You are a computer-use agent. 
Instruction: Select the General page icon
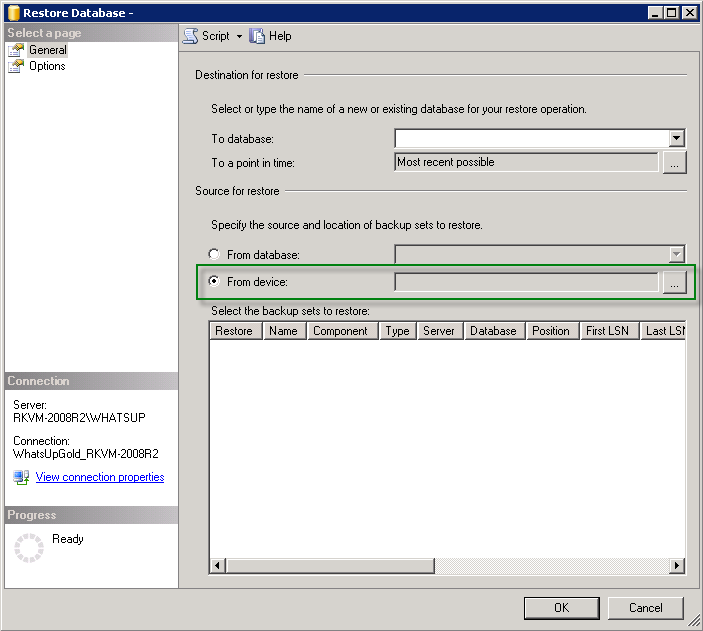point(16,50)
